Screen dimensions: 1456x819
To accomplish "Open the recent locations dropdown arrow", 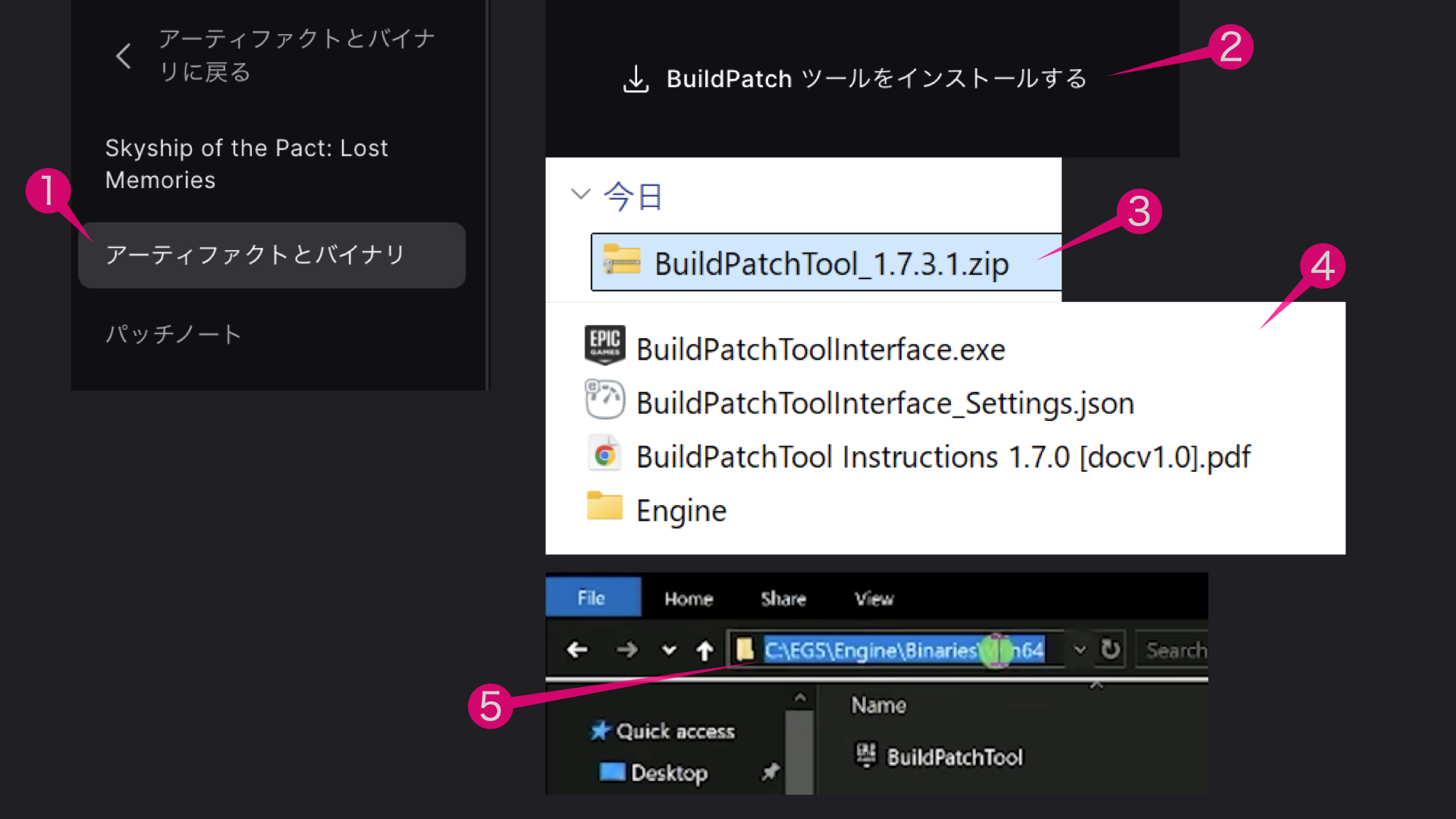I will (668, 650).
